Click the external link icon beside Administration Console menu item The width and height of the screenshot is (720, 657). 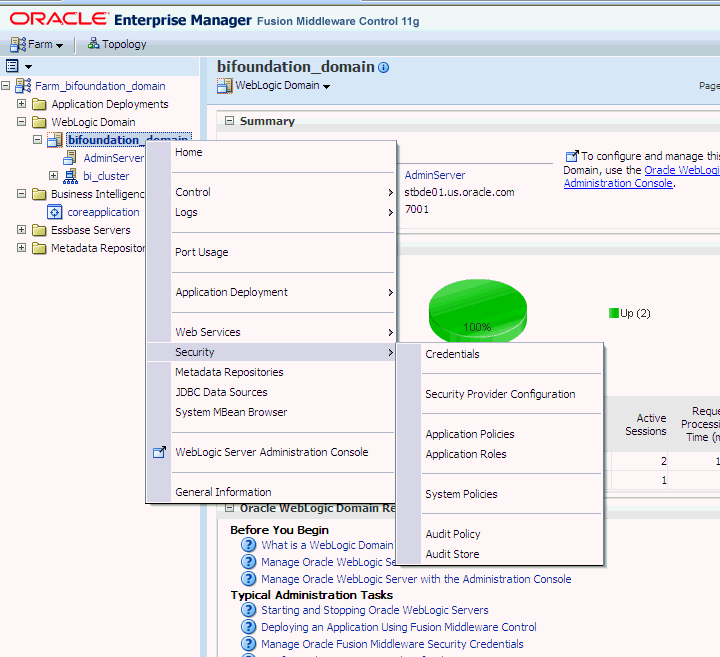tap(159, 452)
